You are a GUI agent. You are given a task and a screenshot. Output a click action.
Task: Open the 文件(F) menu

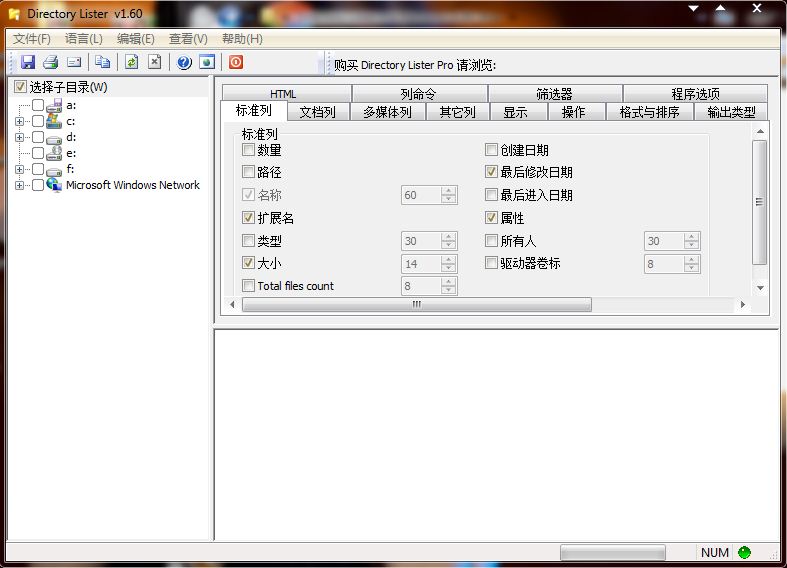pos(32,39)
